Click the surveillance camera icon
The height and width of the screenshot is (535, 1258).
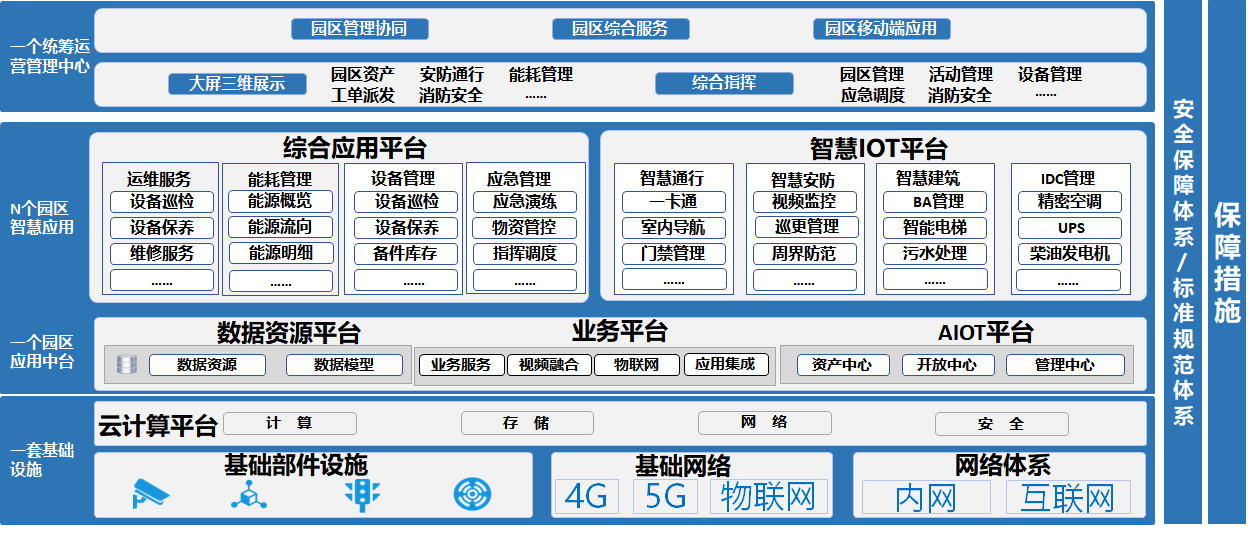tap(152, 494)
